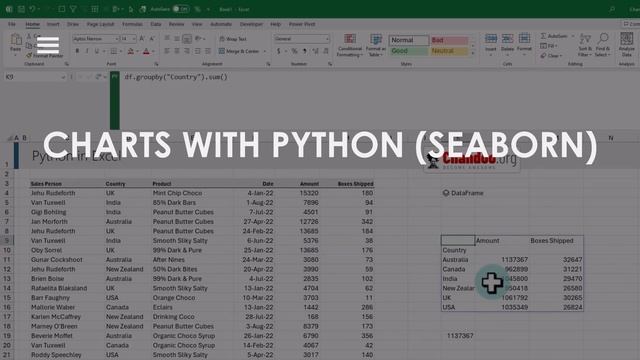Switch to the Power Pivot tab

pos(302,24)
